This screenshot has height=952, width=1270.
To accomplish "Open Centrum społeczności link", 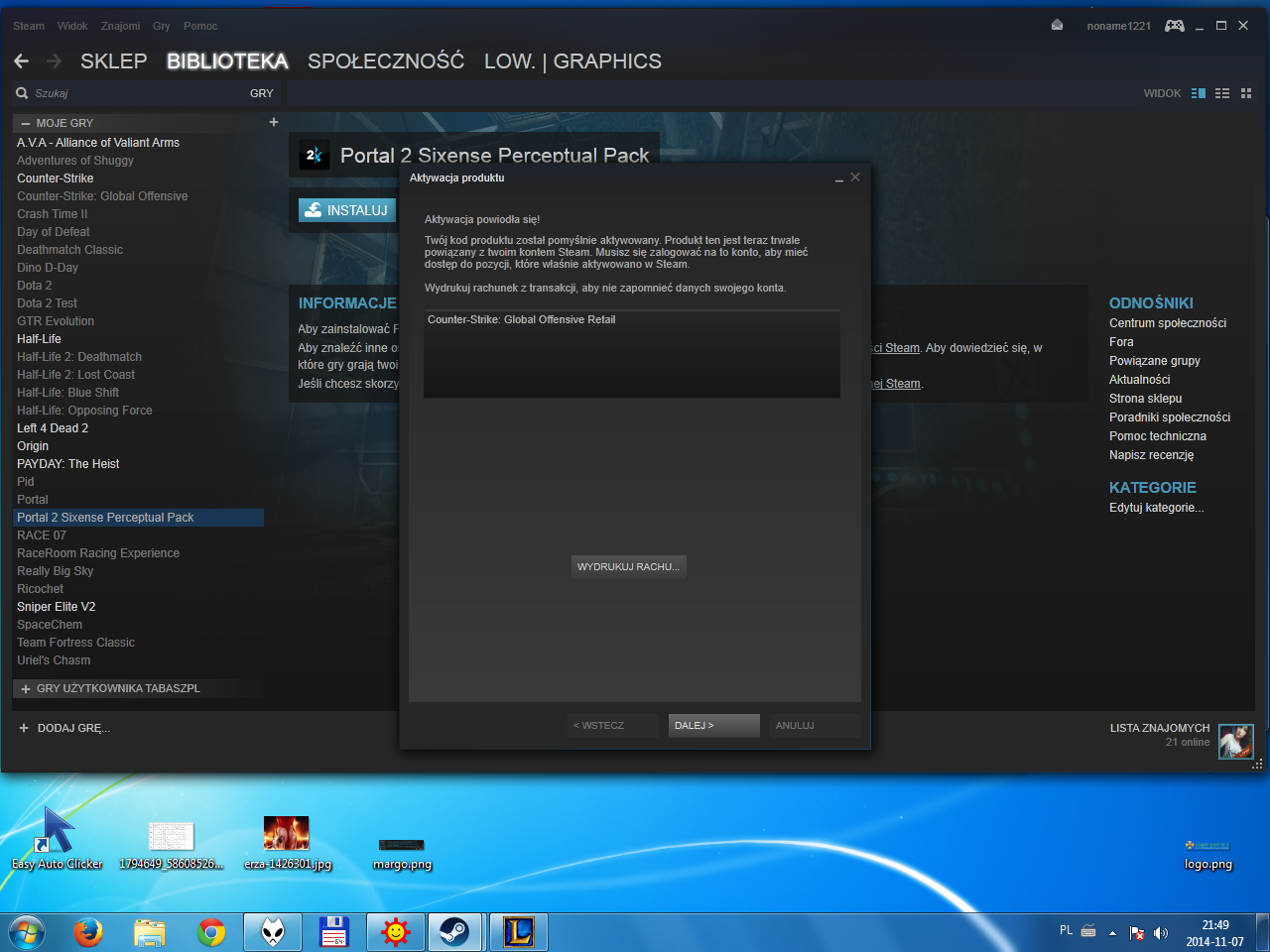I will 1168,323.
